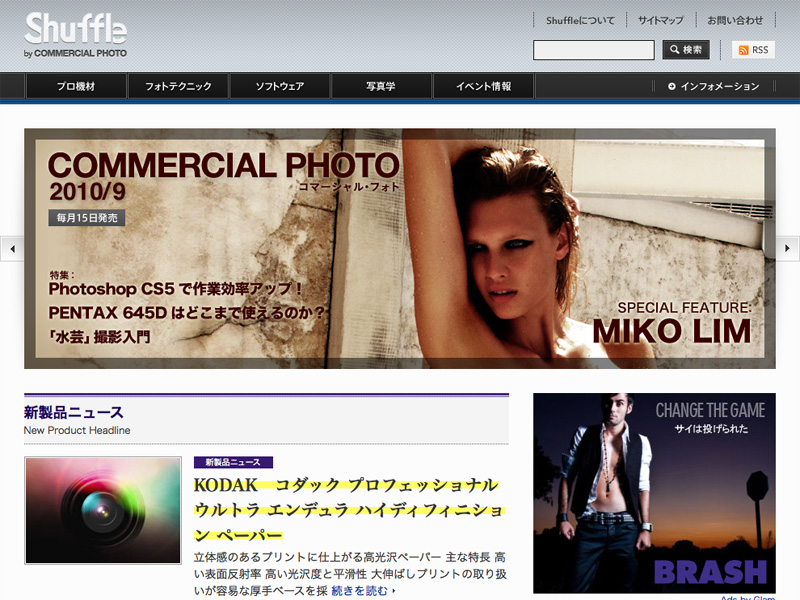
Task: Focus the header search input field
Action: tap(593, 50)
